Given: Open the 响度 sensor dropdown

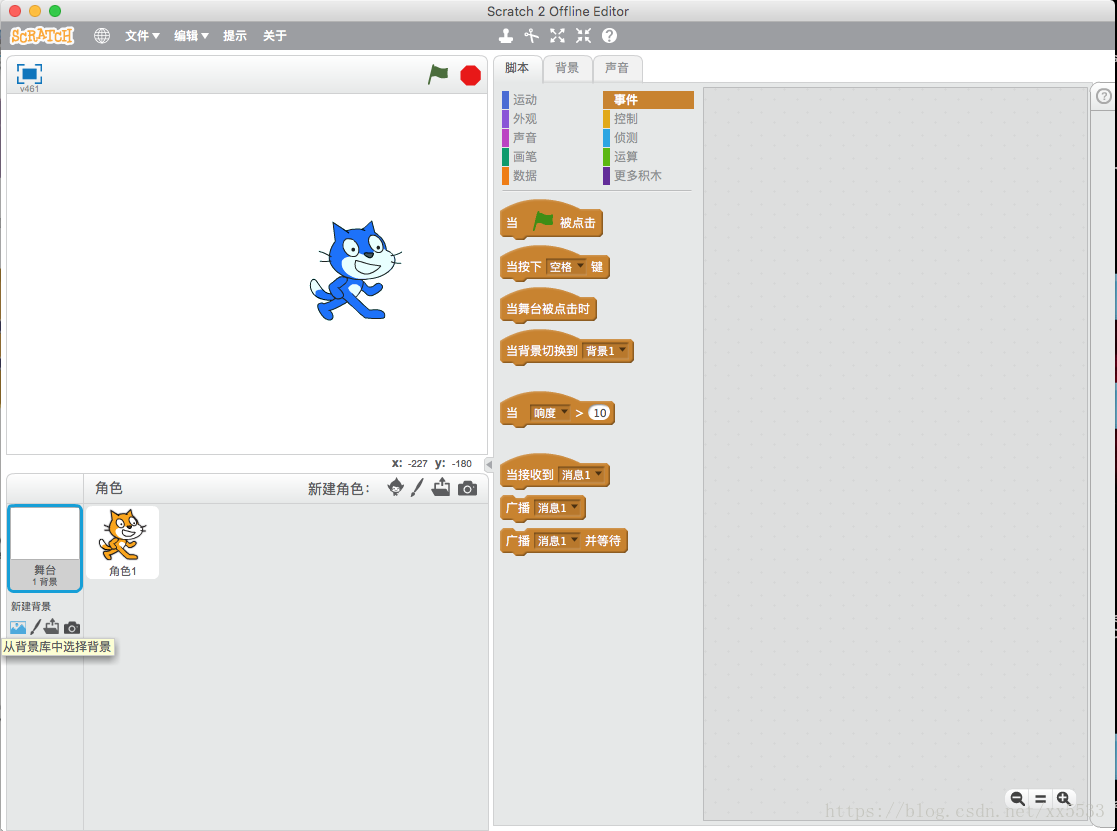Looking at the screenshot, I should point(550,413).
